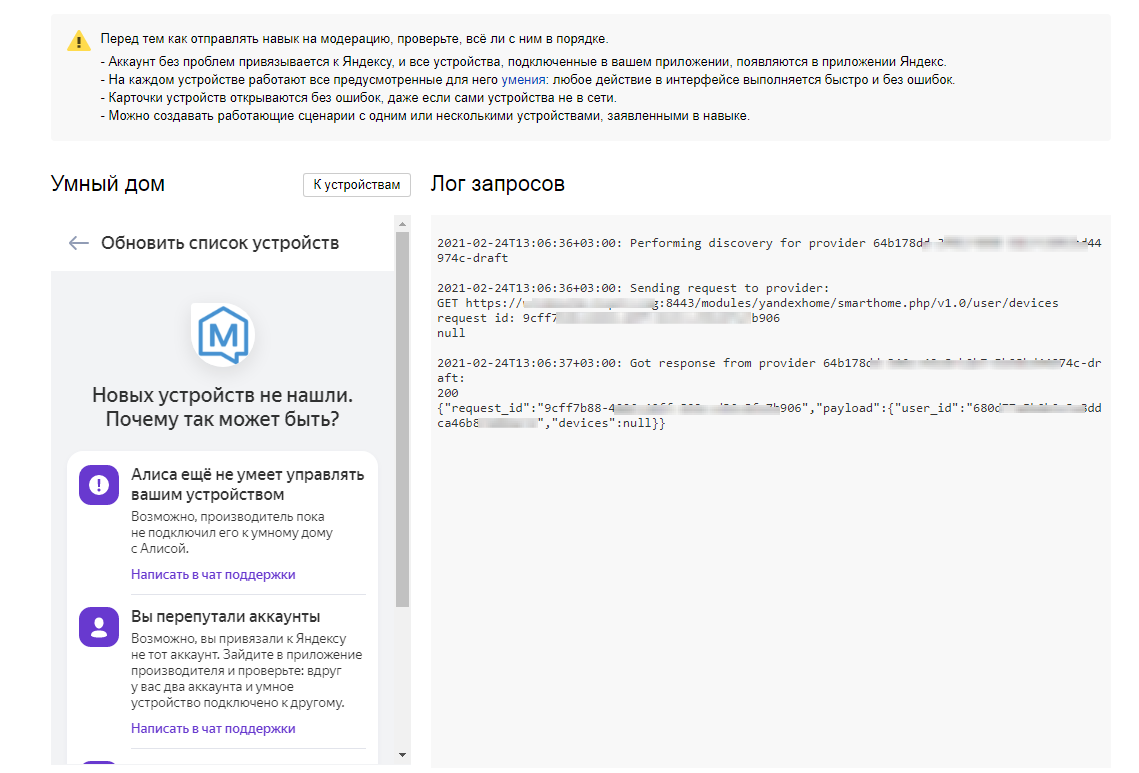Screen dimensions: 1139x773
Task: Click the null line after request id
Action: click(x=451, y=333)
